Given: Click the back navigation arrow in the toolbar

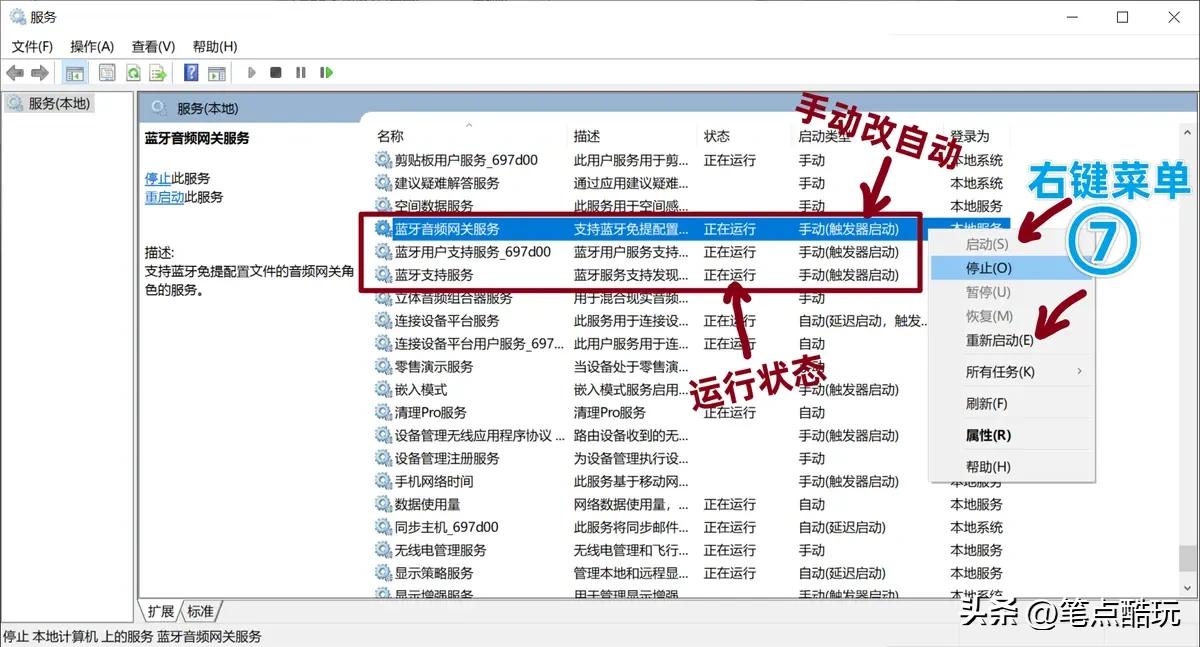Looking at the screenshot, I should point(14,72).
